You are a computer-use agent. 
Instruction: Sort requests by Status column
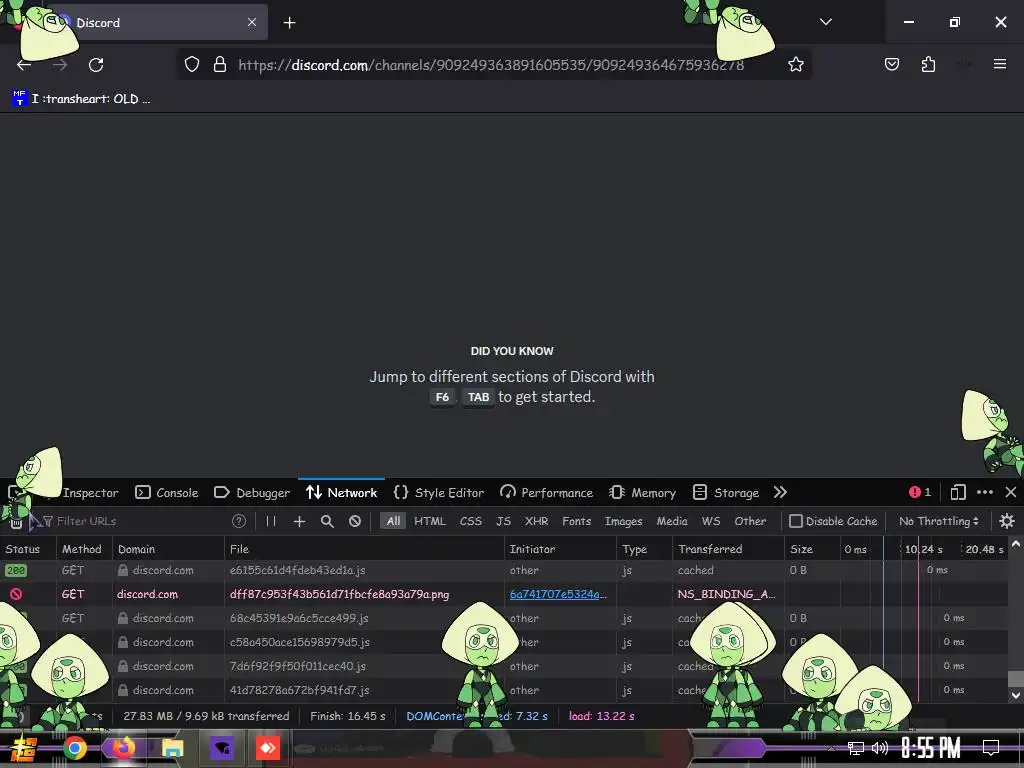pyautogui.click(x=28, y=549)
